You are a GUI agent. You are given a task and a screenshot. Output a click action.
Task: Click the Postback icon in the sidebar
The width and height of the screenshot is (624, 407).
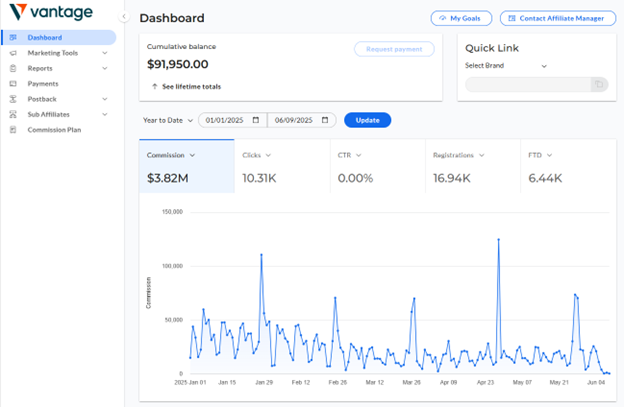13,99
